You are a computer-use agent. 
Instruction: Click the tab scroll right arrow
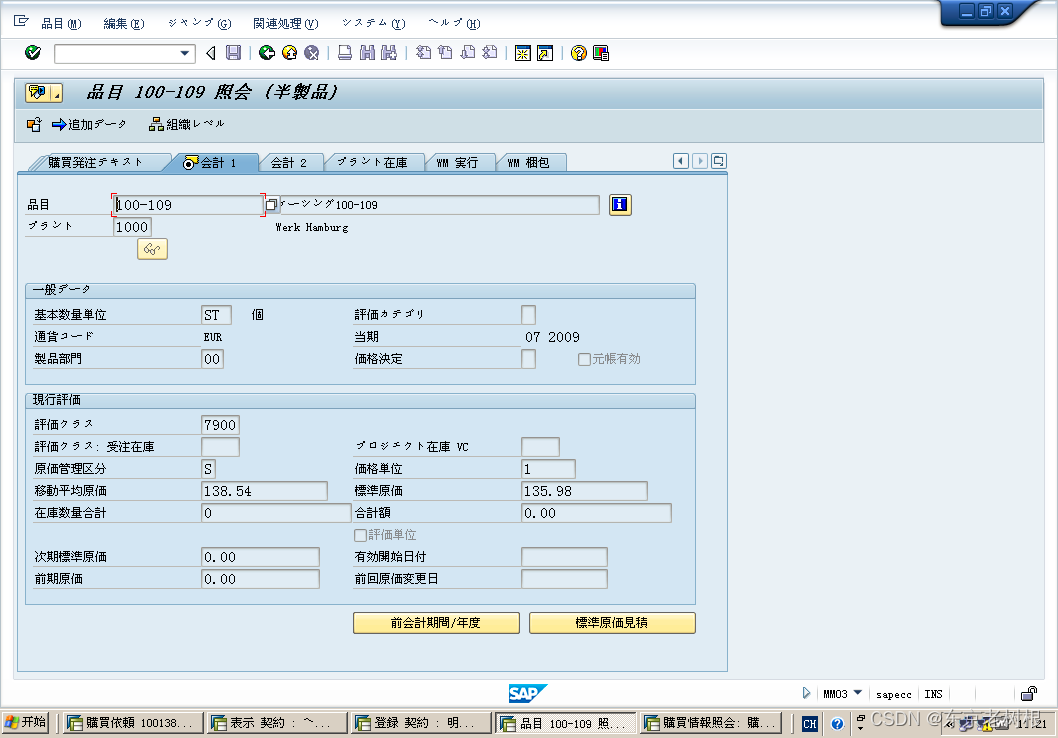coord(700,161)
